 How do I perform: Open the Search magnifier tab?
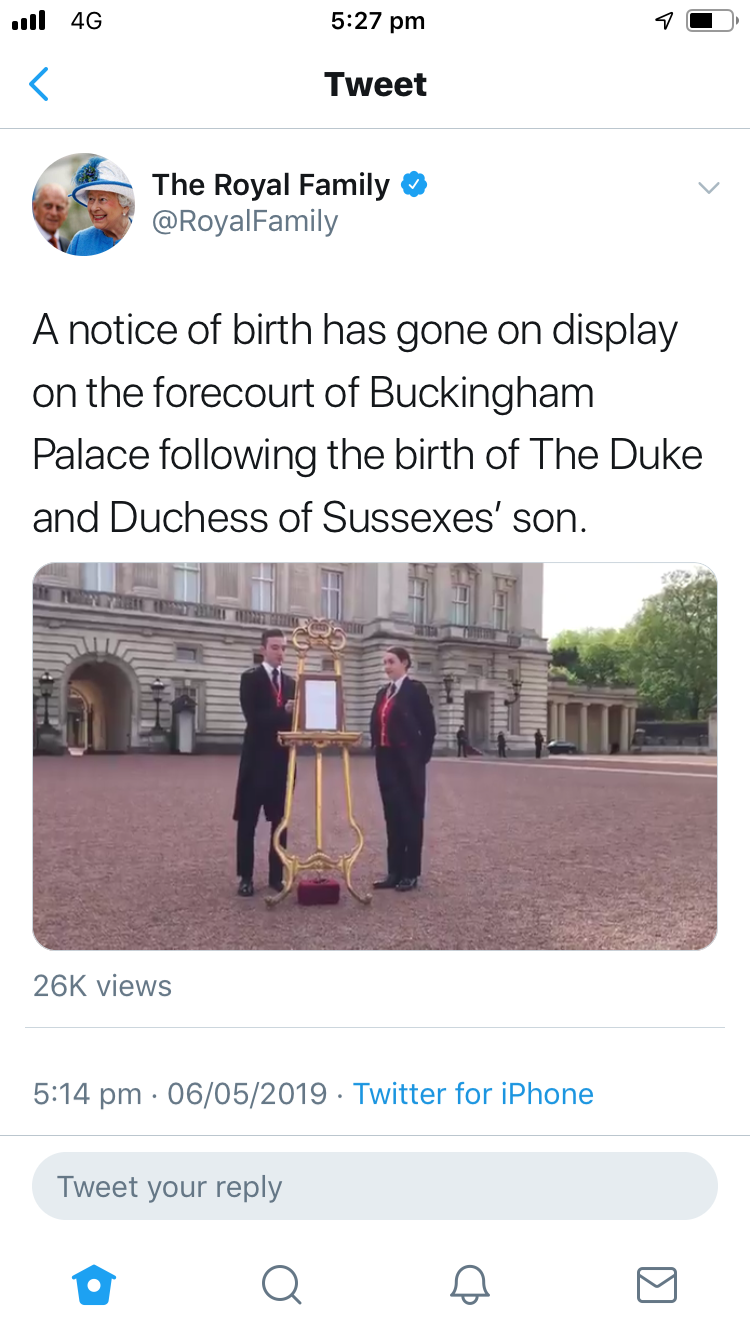tap(281, 1284)
